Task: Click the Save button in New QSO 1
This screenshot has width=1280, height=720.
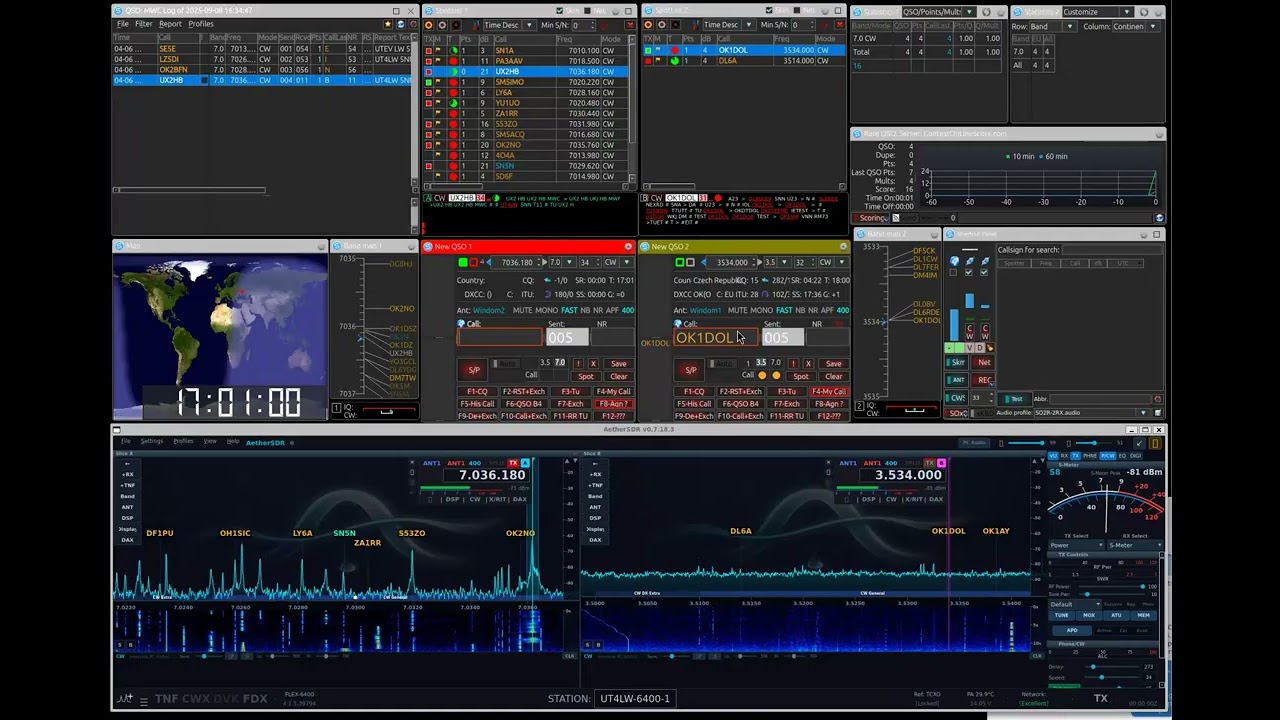Action: click(619, 364)
